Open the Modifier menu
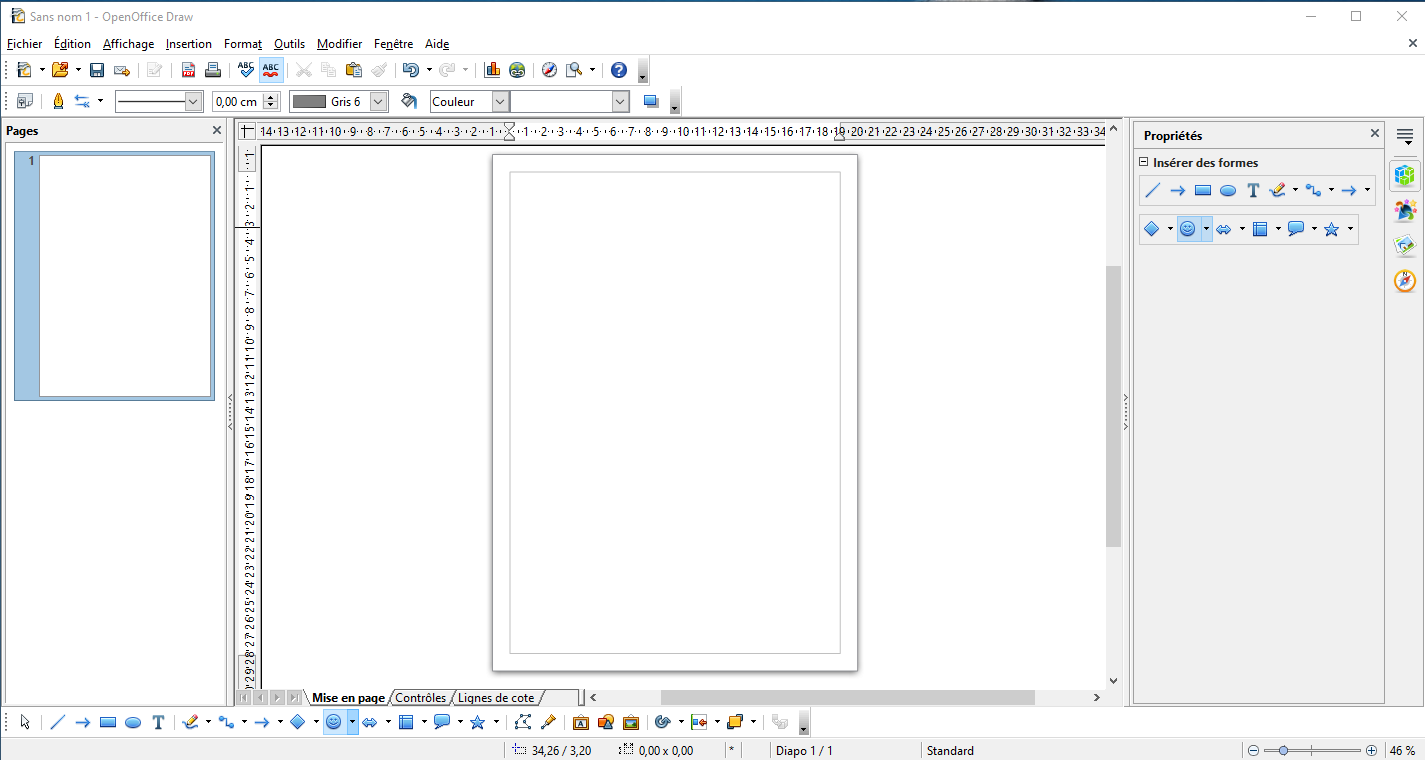 point(339,44)
